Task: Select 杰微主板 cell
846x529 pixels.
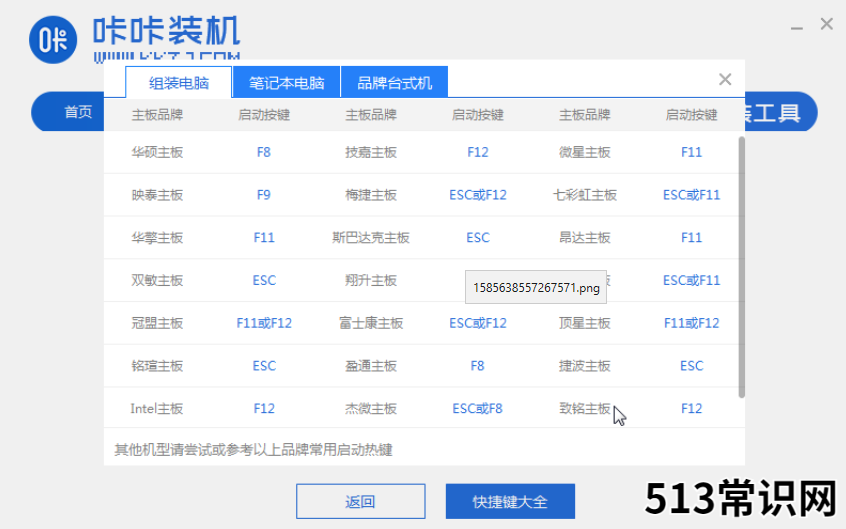Action: click(x=371, y=408)
